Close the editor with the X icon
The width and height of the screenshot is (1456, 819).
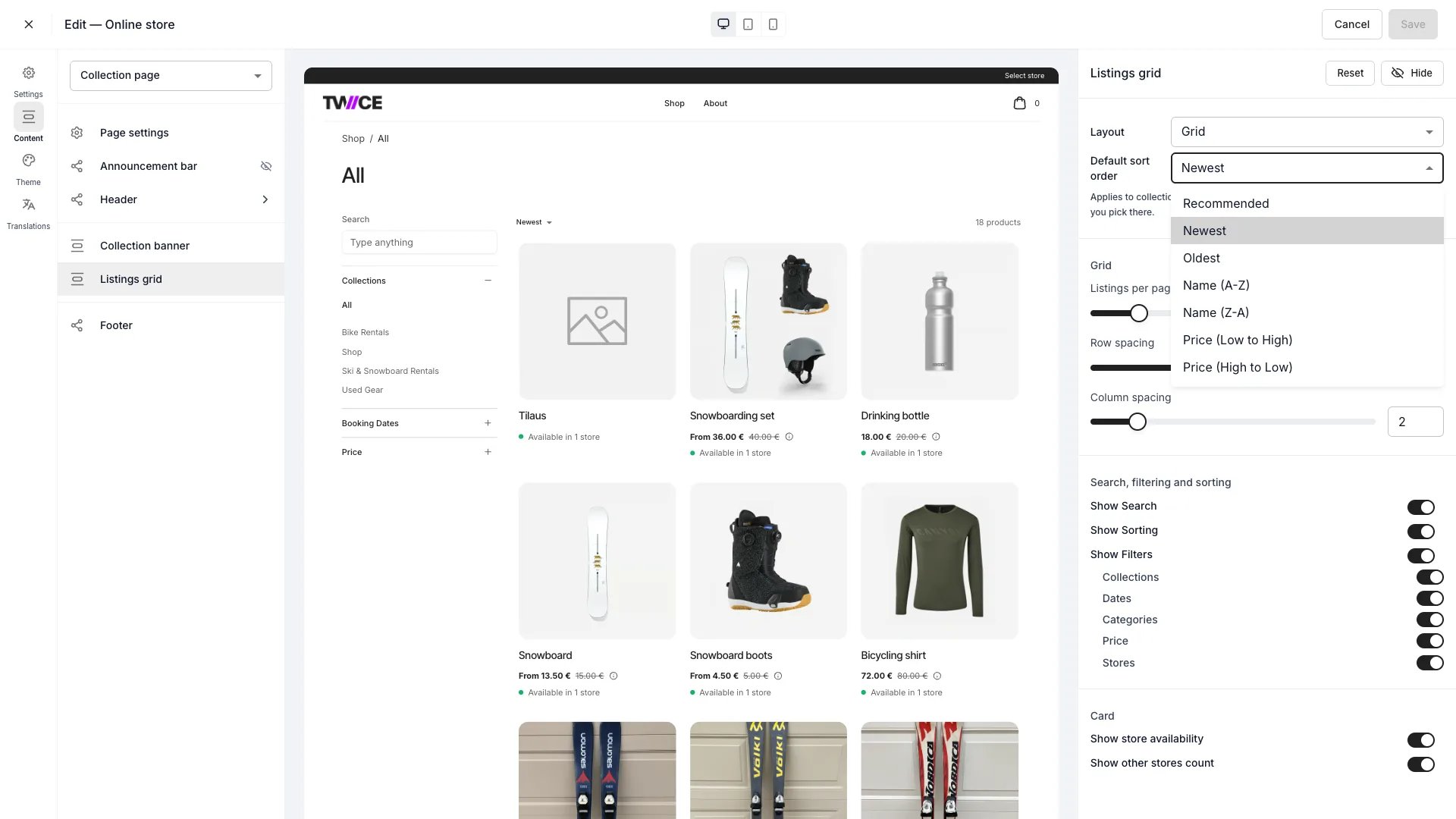click(x=29, y=24)
